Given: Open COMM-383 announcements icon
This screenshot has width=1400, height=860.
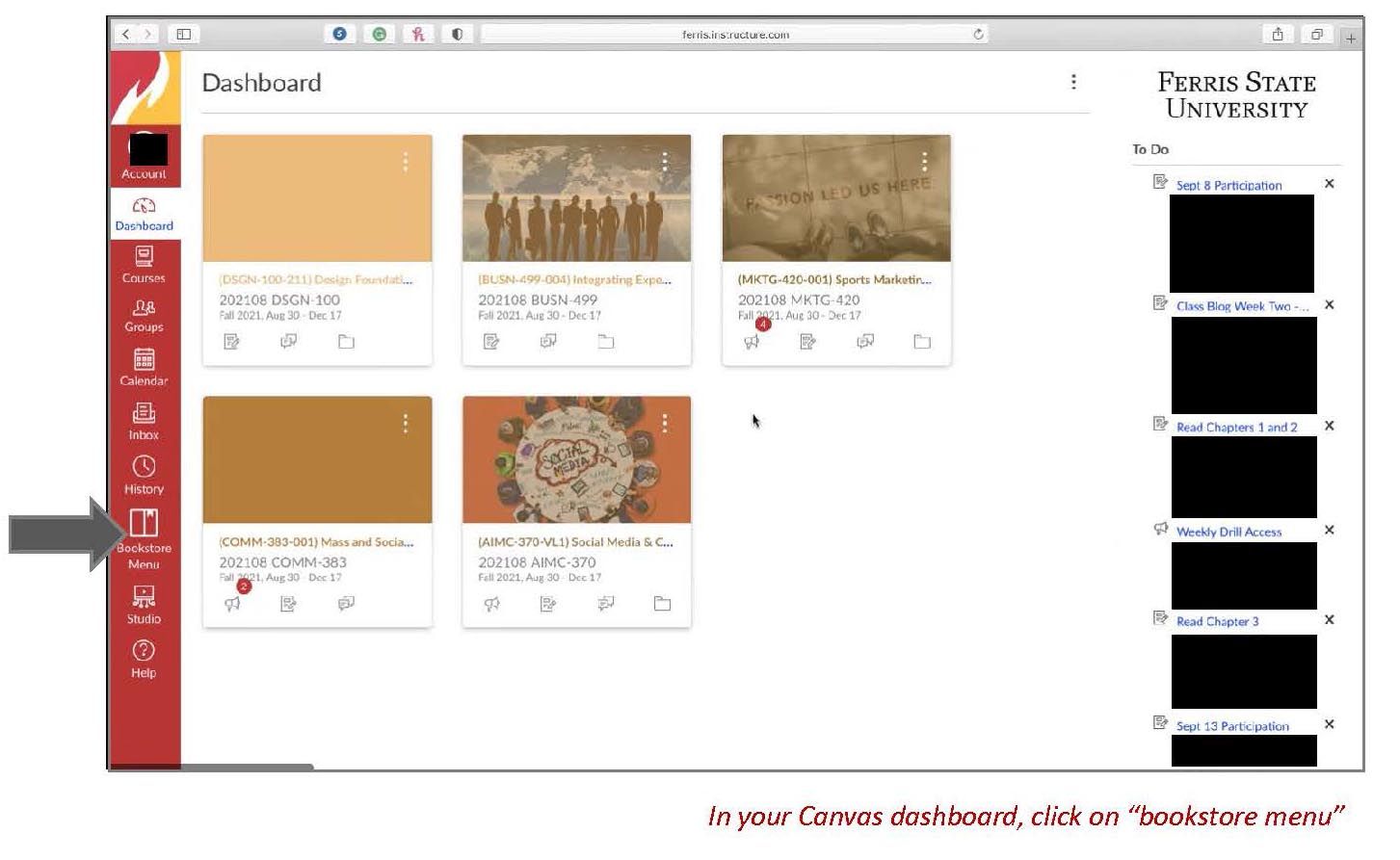Looking at the screenshot, I should point(232,604).
